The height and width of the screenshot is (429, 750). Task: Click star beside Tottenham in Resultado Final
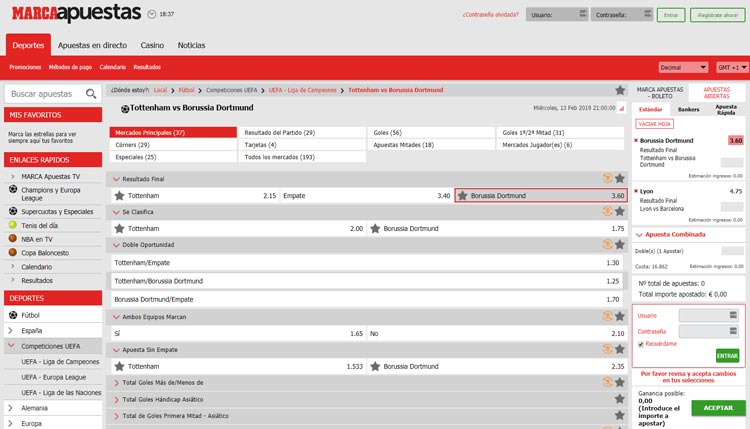[x=120, y=195]
